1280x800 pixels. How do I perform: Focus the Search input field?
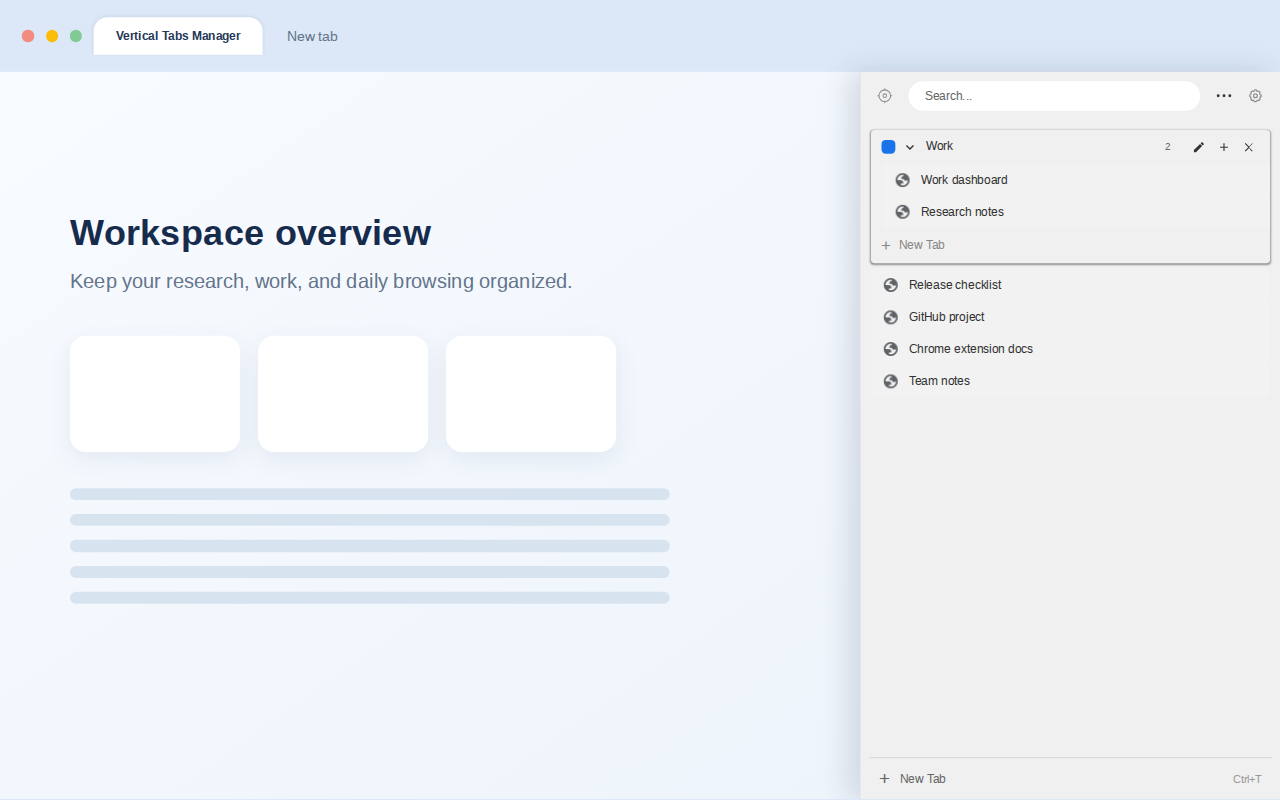coord(1054,96)
